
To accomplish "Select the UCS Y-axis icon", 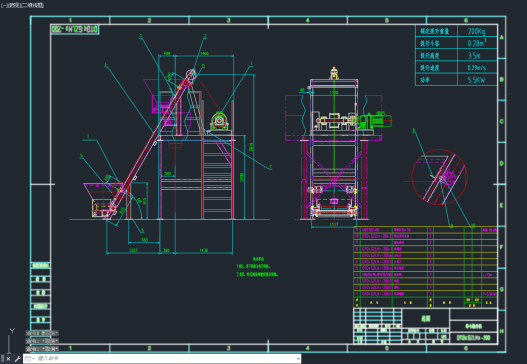I will [12, 331].
